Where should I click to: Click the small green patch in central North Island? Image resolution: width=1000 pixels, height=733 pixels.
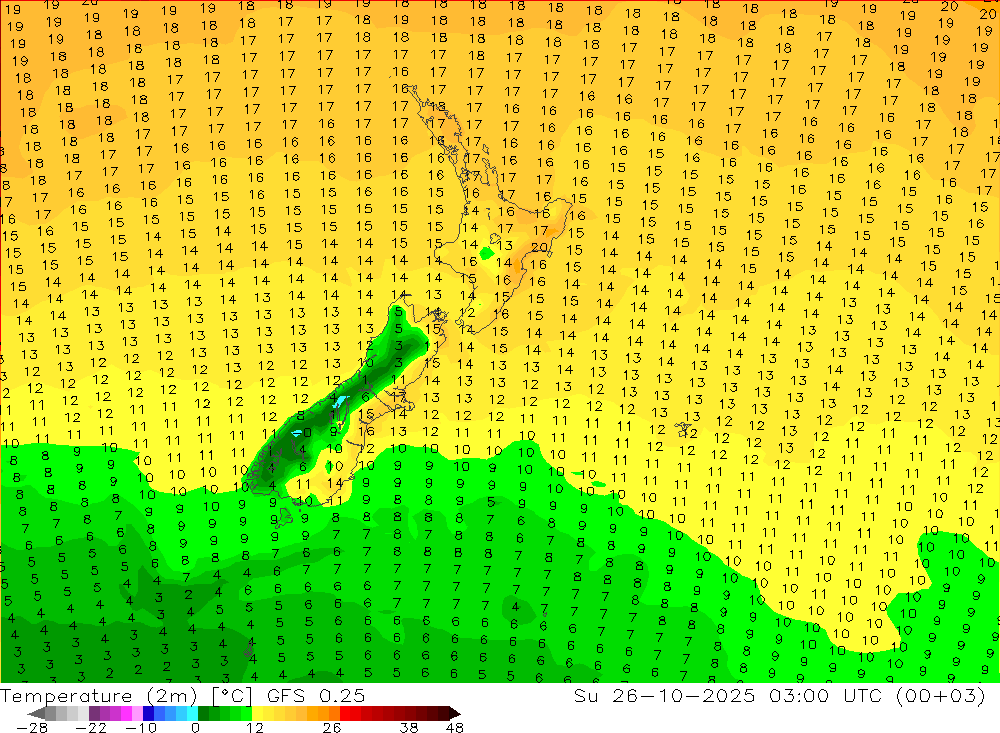[486, 253]
